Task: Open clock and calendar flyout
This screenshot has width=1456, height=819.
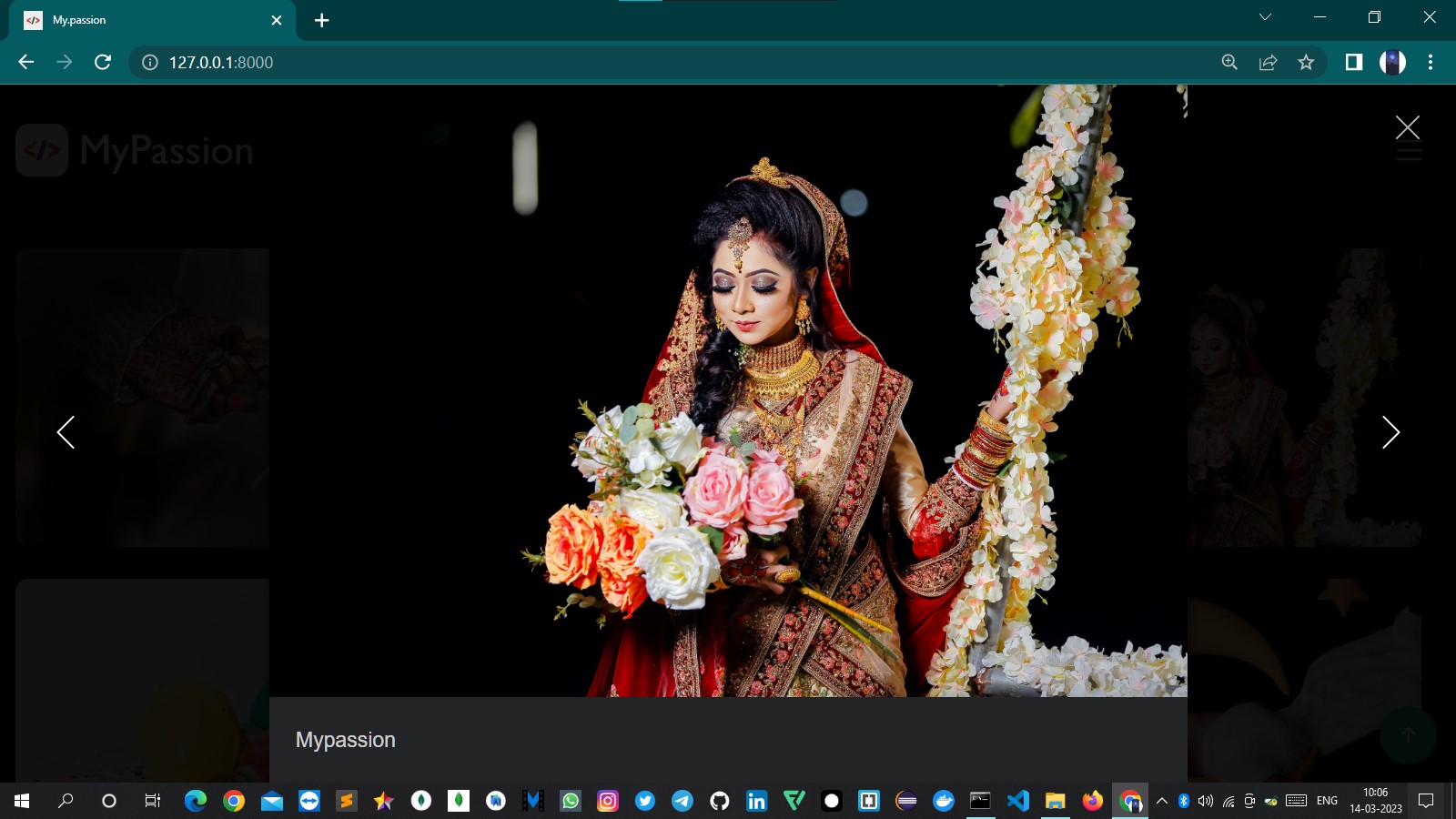Action: pyautogui.click(x=1376, y=801)
